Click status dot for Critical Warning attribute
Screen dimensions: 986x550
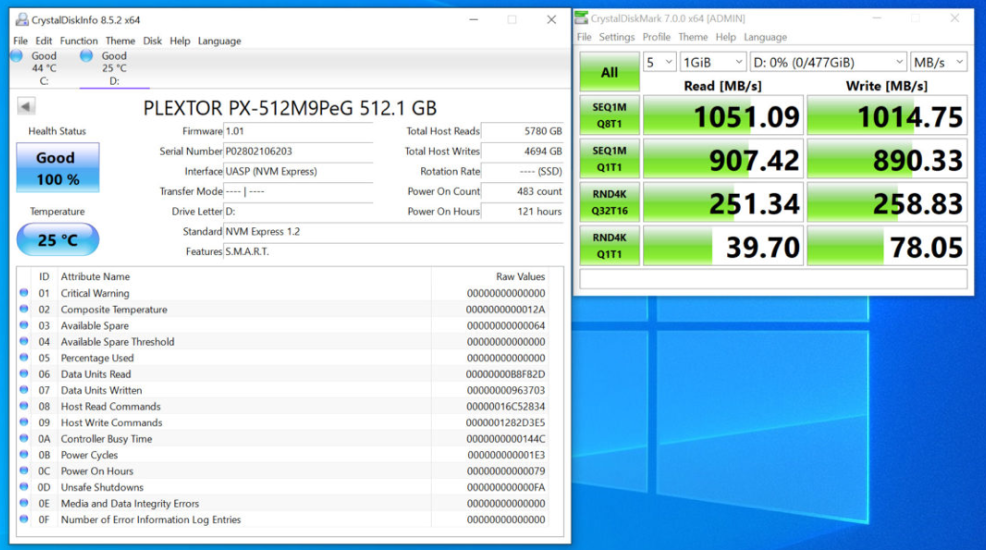click(24, 292)
